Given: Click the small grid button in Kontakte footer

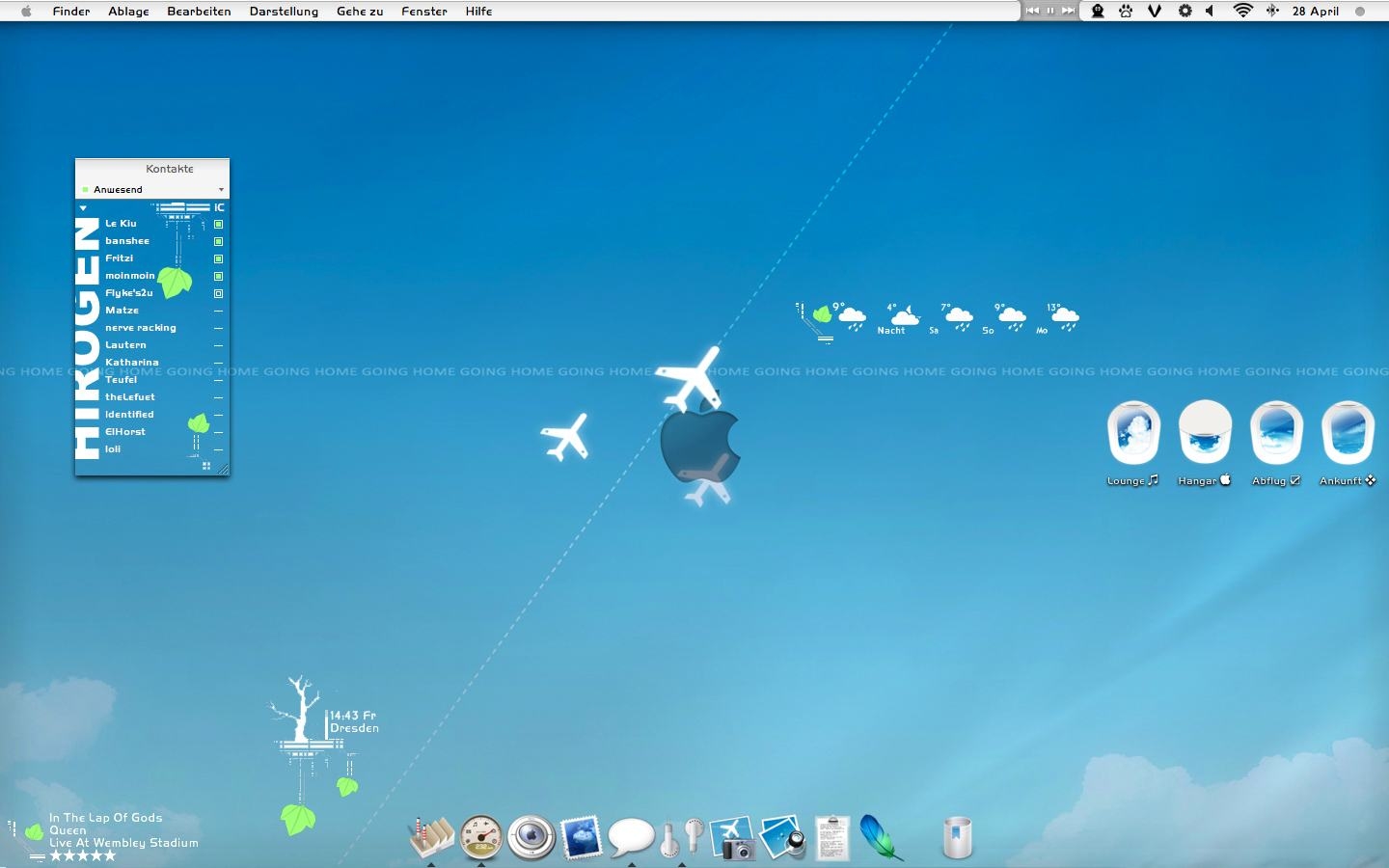Looking at the screenshot, I should [x=206, y=467].
